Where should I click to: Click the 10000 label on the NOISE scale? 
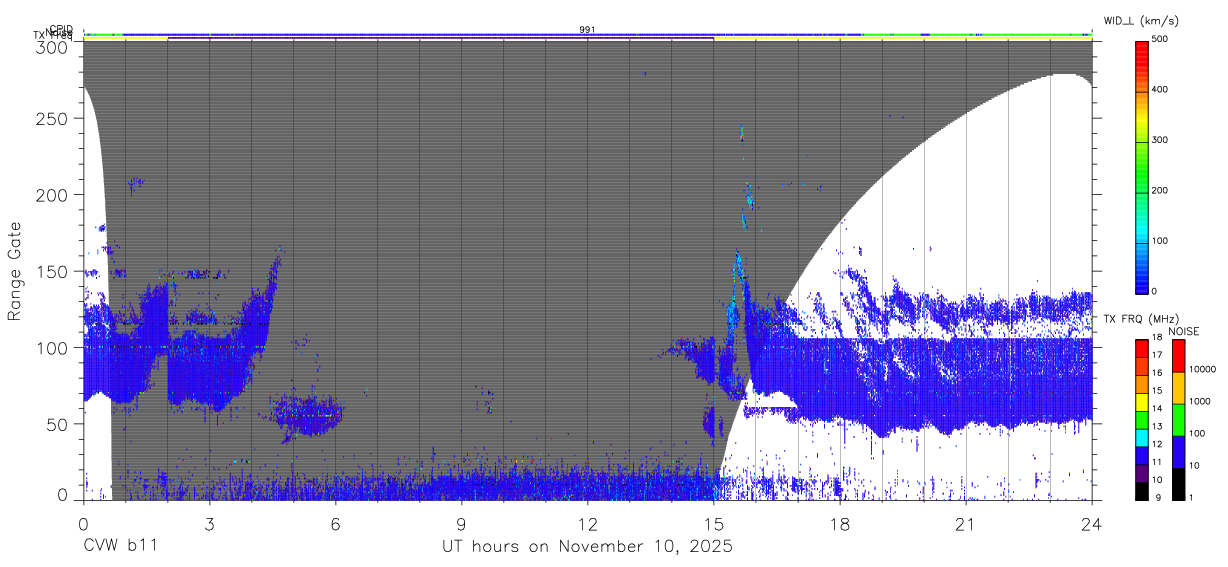click(1203, 369)
